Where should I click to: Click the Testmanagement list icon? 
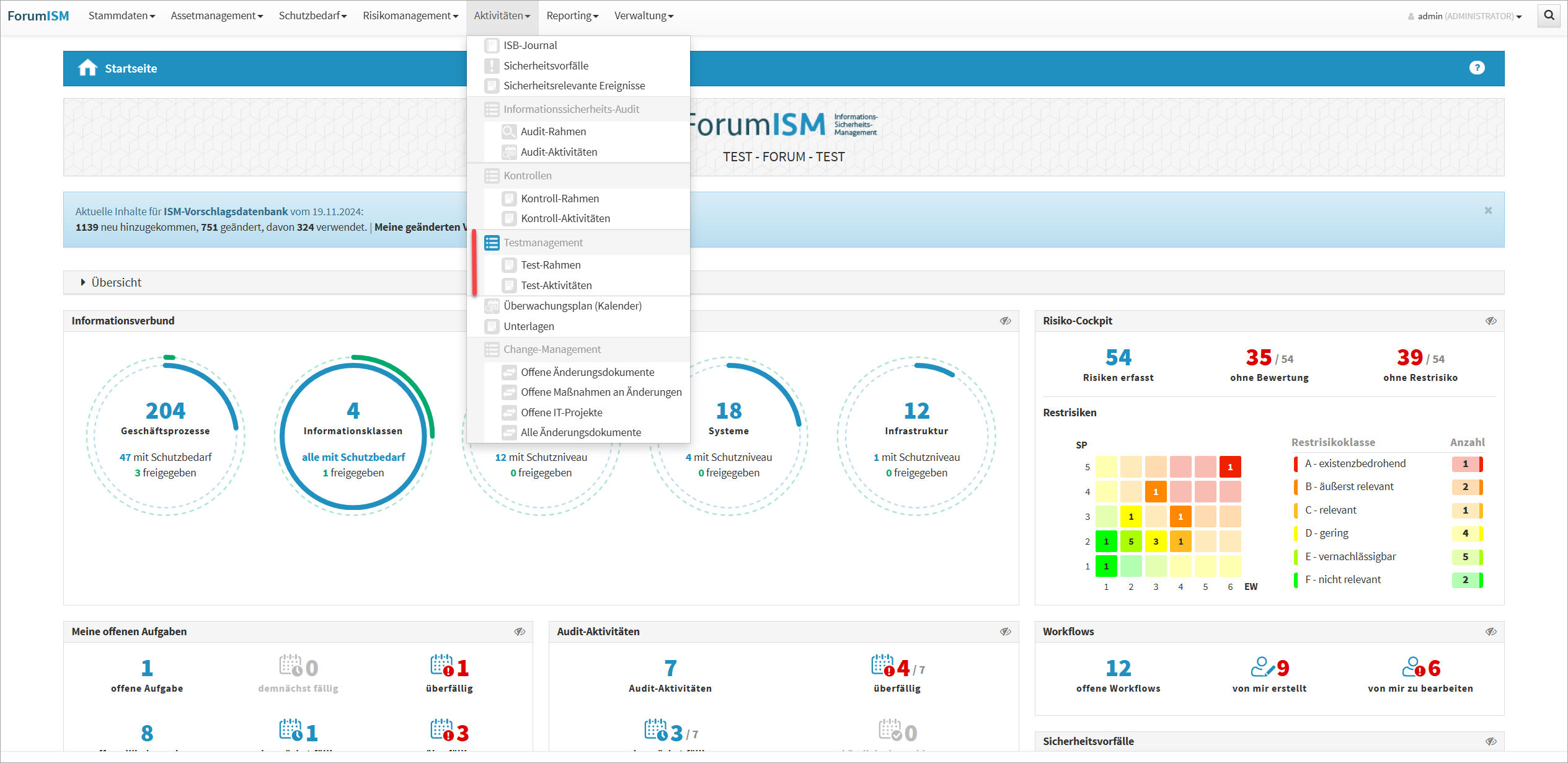click(492, 243)
